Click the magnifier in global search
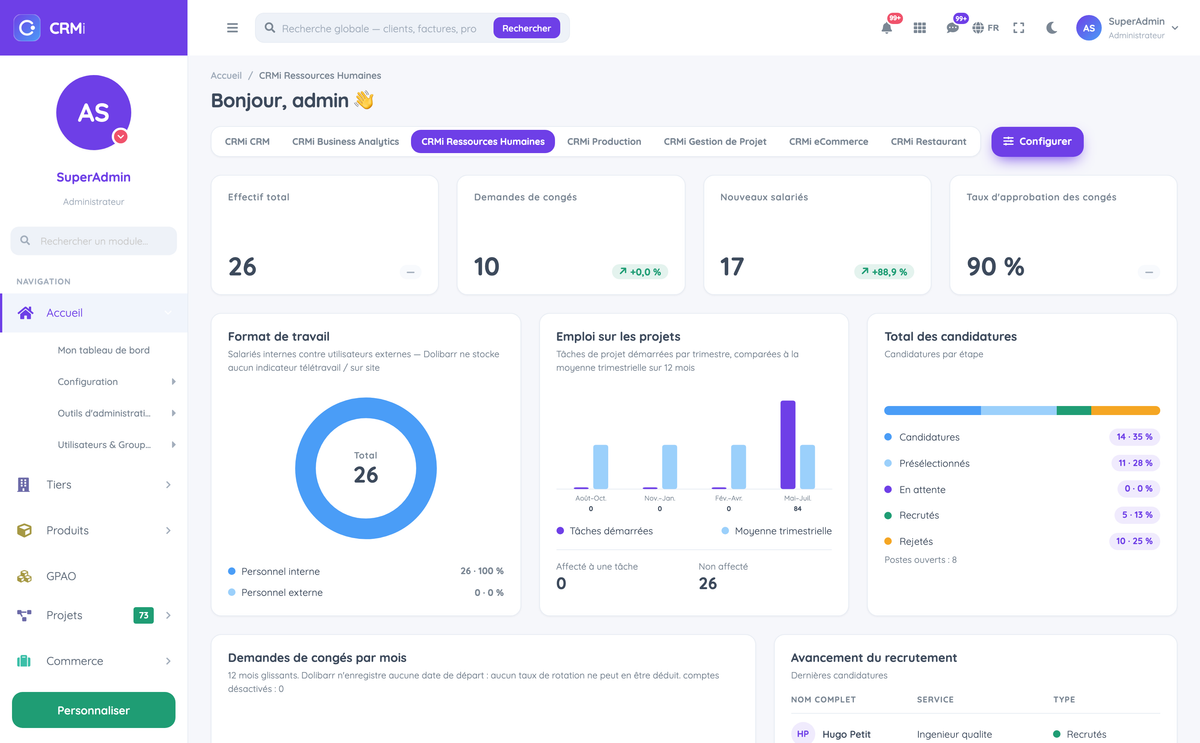This screenshot has height=743, width=1200. click(270, 29)
